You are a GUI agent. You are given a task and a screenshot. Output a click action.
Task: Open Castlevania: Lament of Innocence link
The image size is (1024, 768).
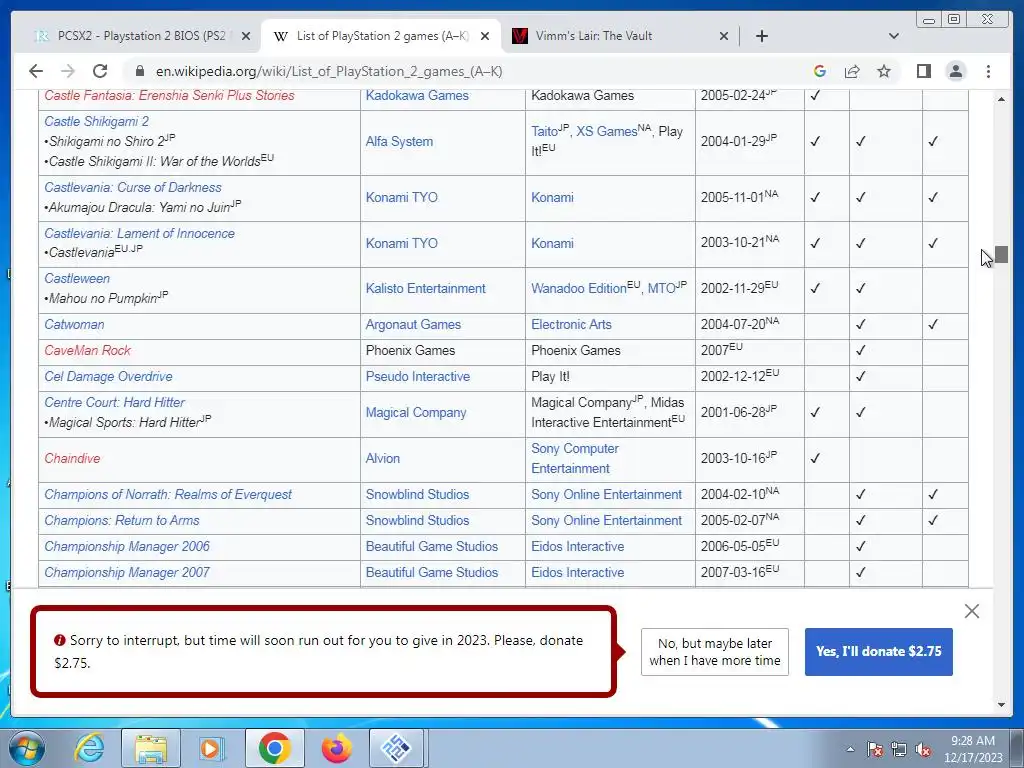pyautogui.click(x=139, y=233)
